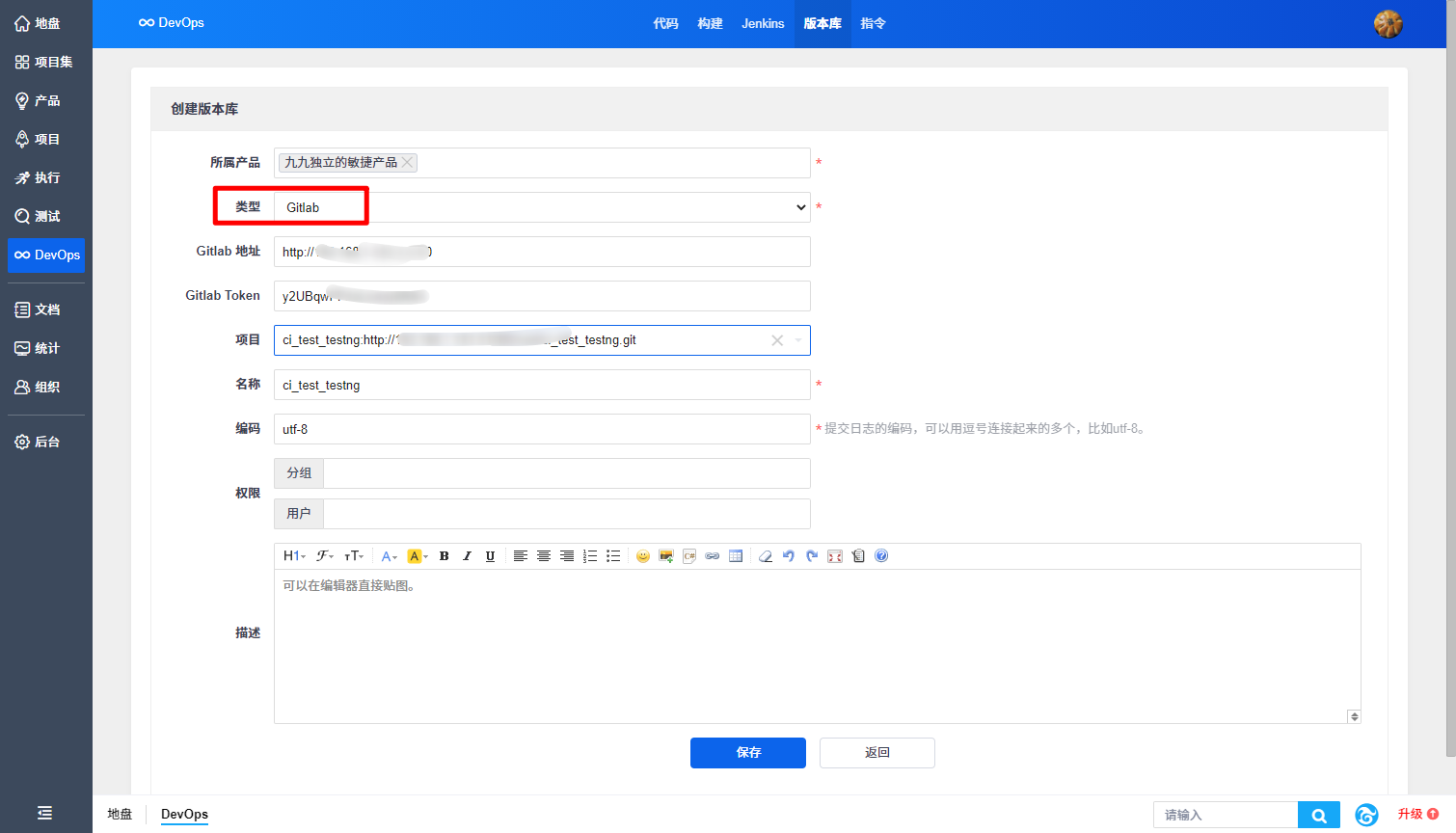Image resolution: width=1456 pixels, height=833 pixels.
Task: Toggle italic formatting in description editor
Action: pos(467,556)
